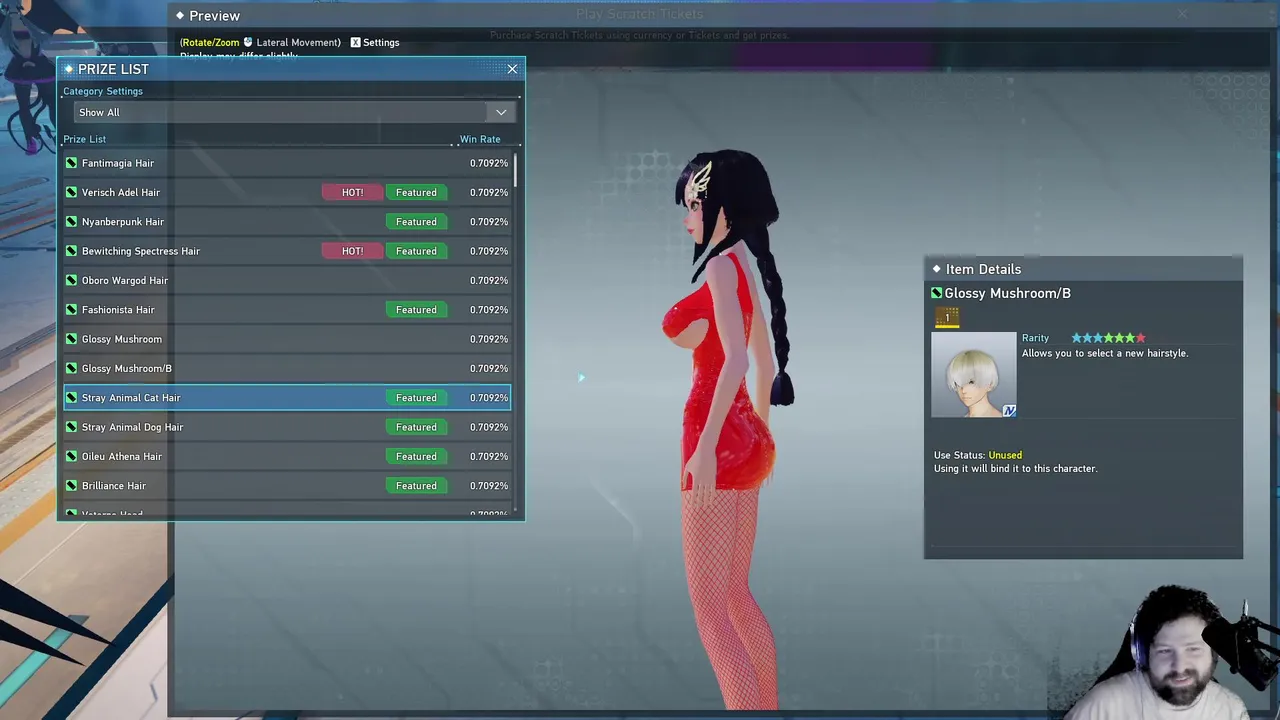Image resolution: width=1280 pixels, height=720 pixels.
Task: Select Fantimagia Hair in the prize list
Action: (x=287, y=163)
